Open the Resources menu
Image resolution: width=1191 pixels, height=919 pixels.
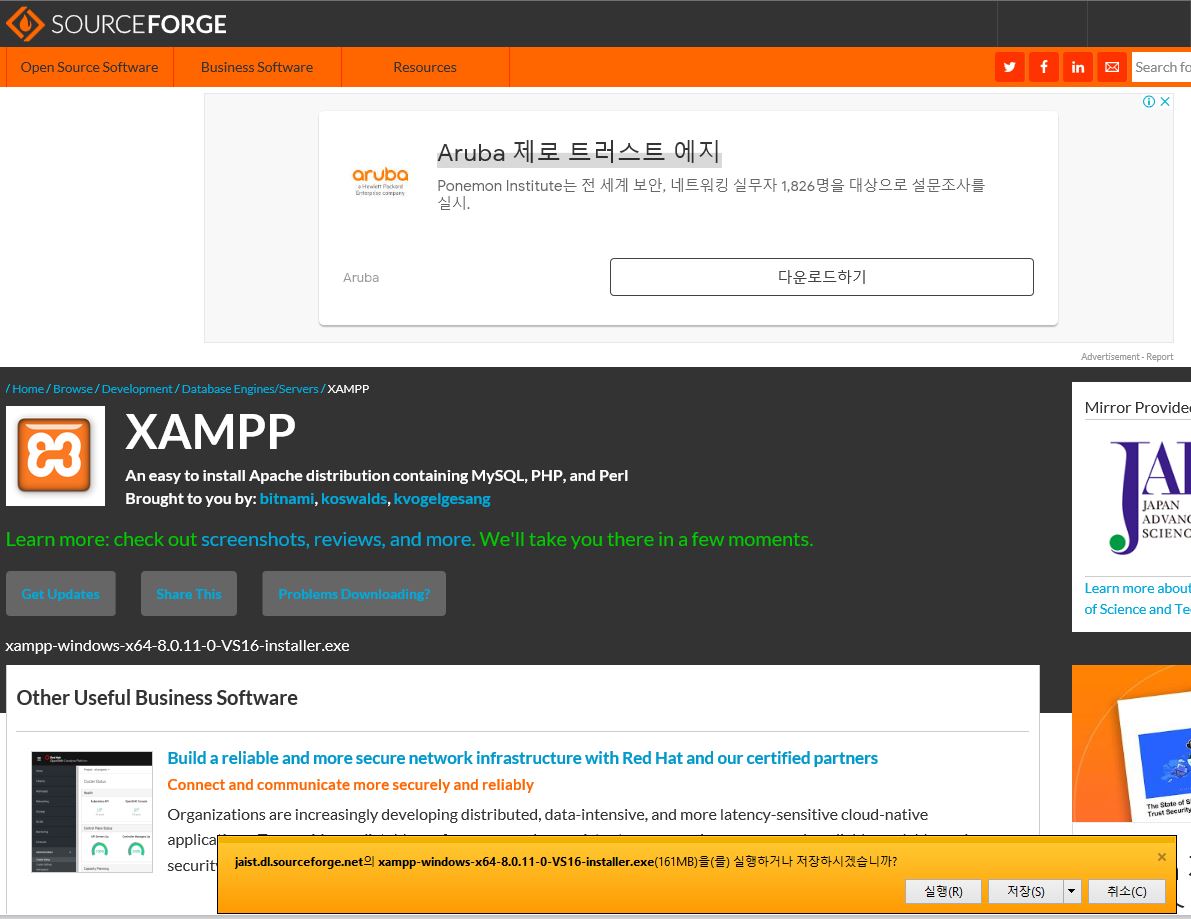click(x=425, y=67)
